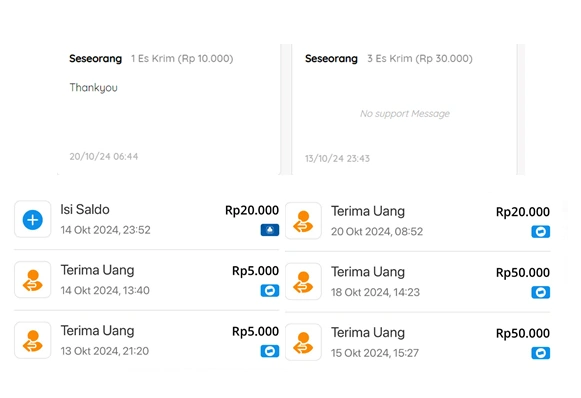The width and height of the screenshot is (581, 398).
Task: Click the blue wallet badge under Rp5.000 on 13 Okt
Action: pos(270,351)
